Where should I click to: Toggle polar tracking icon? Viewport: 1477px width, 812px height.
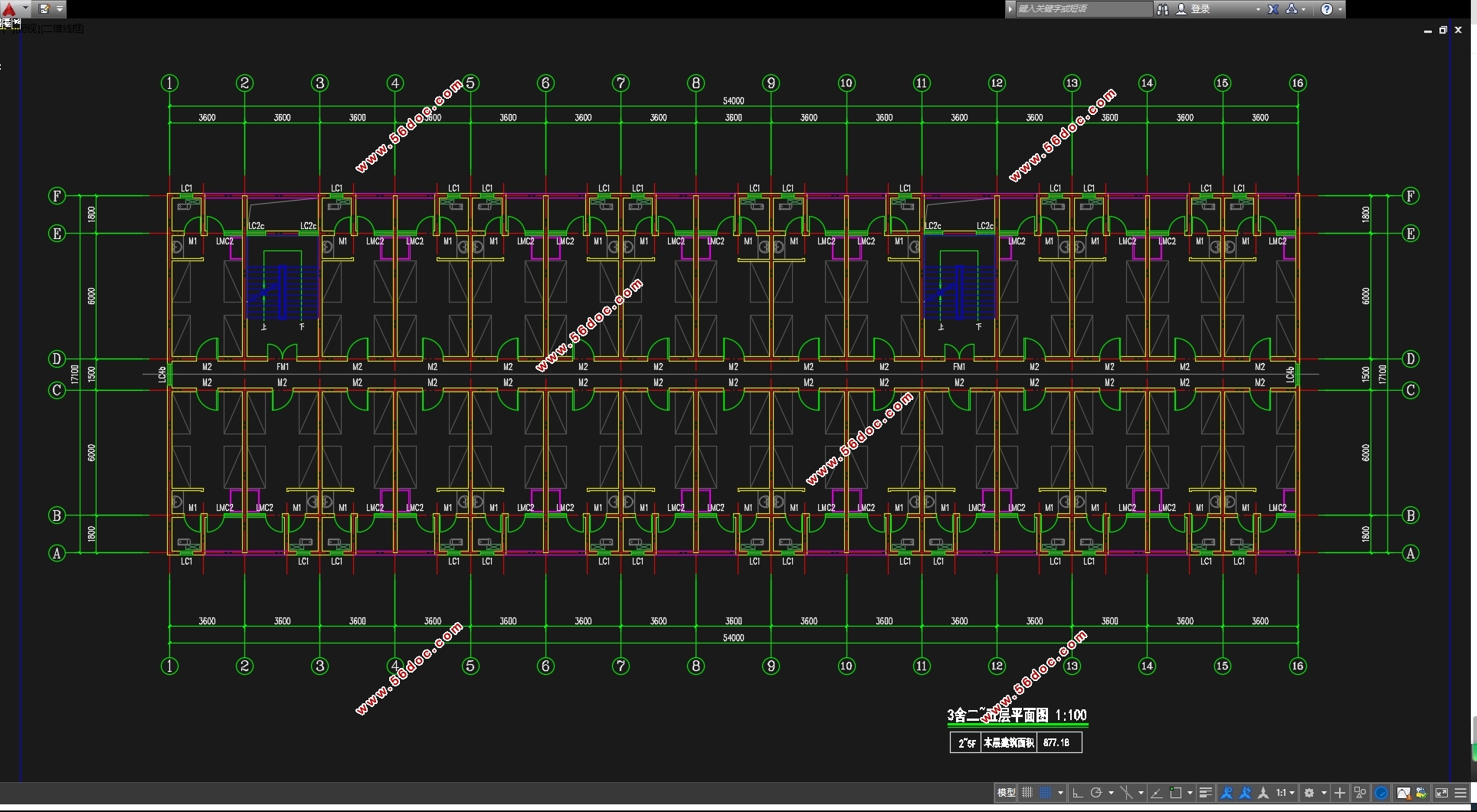(1096, 793)
